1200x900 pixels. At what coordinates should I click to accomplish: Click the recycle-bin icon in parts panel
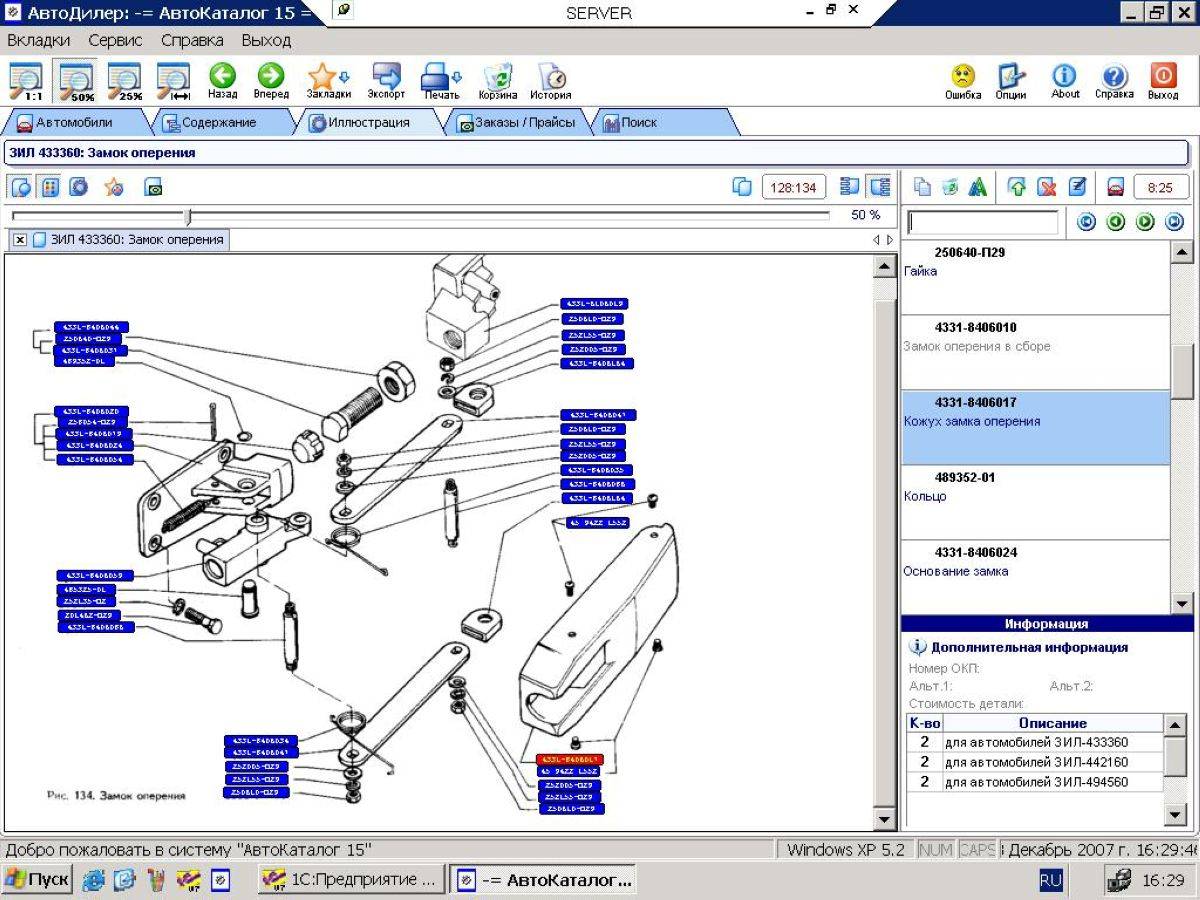950,187
